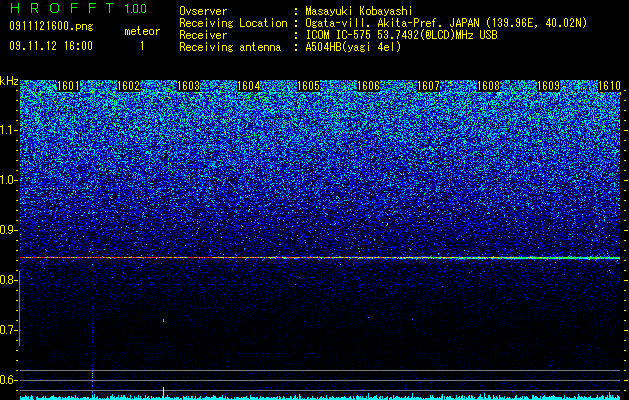Click the HROFFT title text
Screen dimensions: 629x400
click(x=62, y=8)
